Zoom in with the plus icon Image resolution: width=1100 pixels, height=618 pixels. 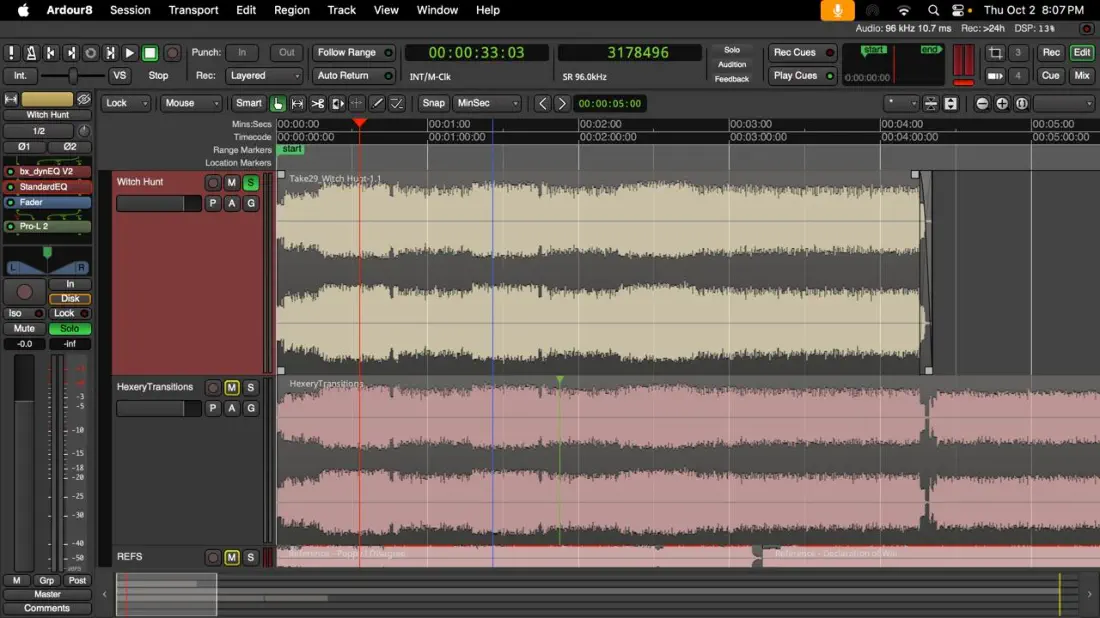pos(1002,104)
